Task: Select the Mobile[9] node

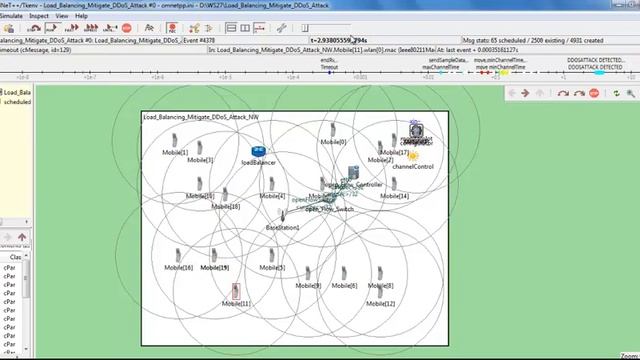Action: 308,274
